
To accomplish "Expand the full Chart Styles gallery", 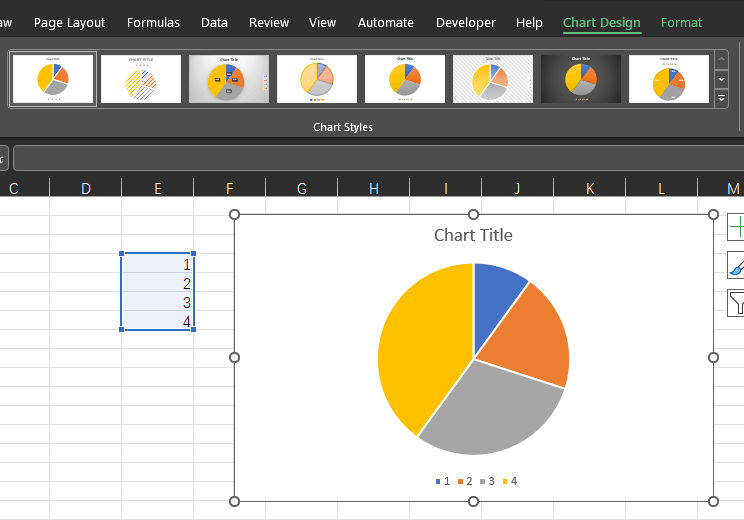I will point(721,99).
